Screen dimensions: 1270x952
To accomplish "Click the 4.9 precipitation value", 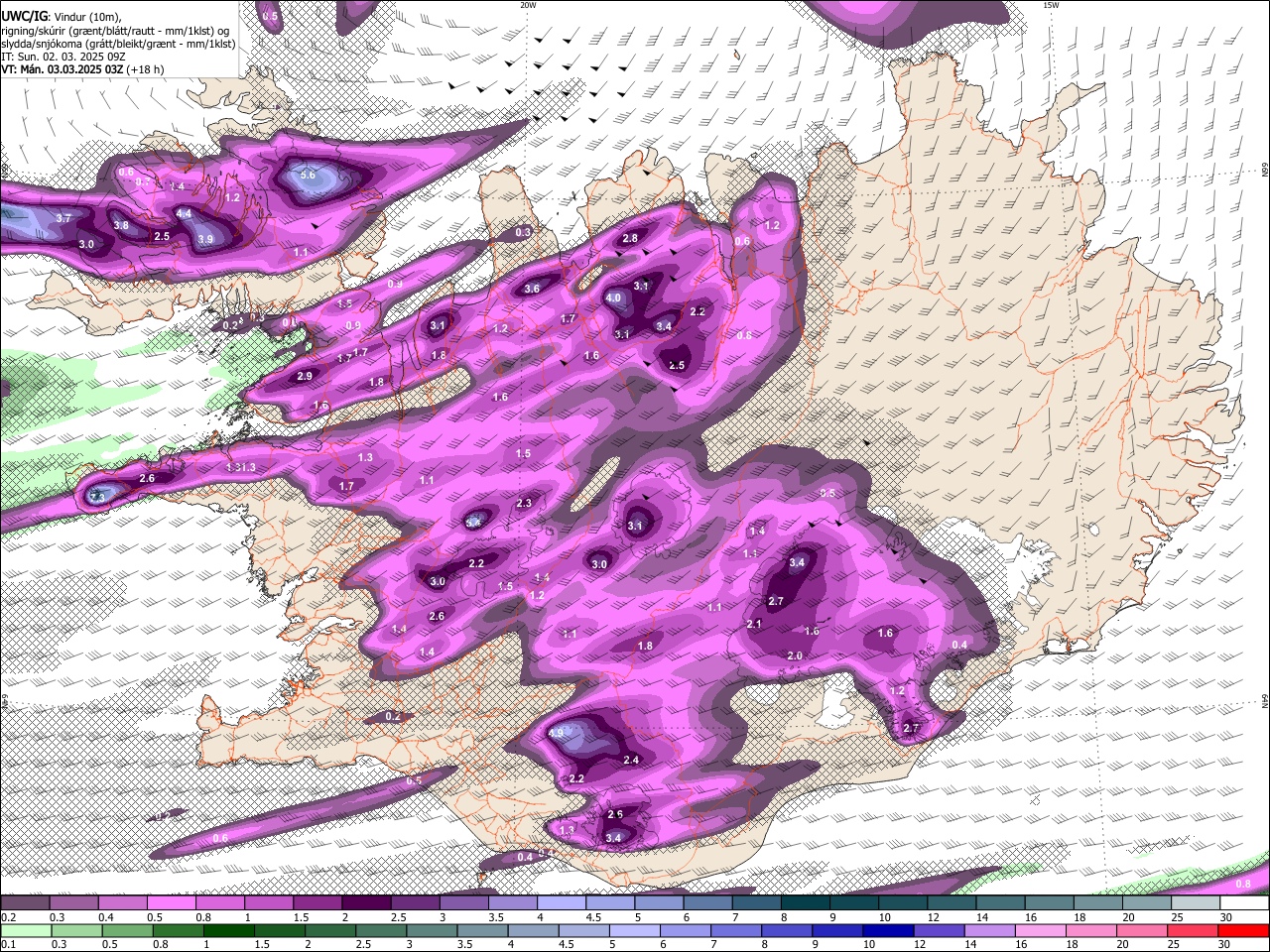I will [x=556, y=733].
